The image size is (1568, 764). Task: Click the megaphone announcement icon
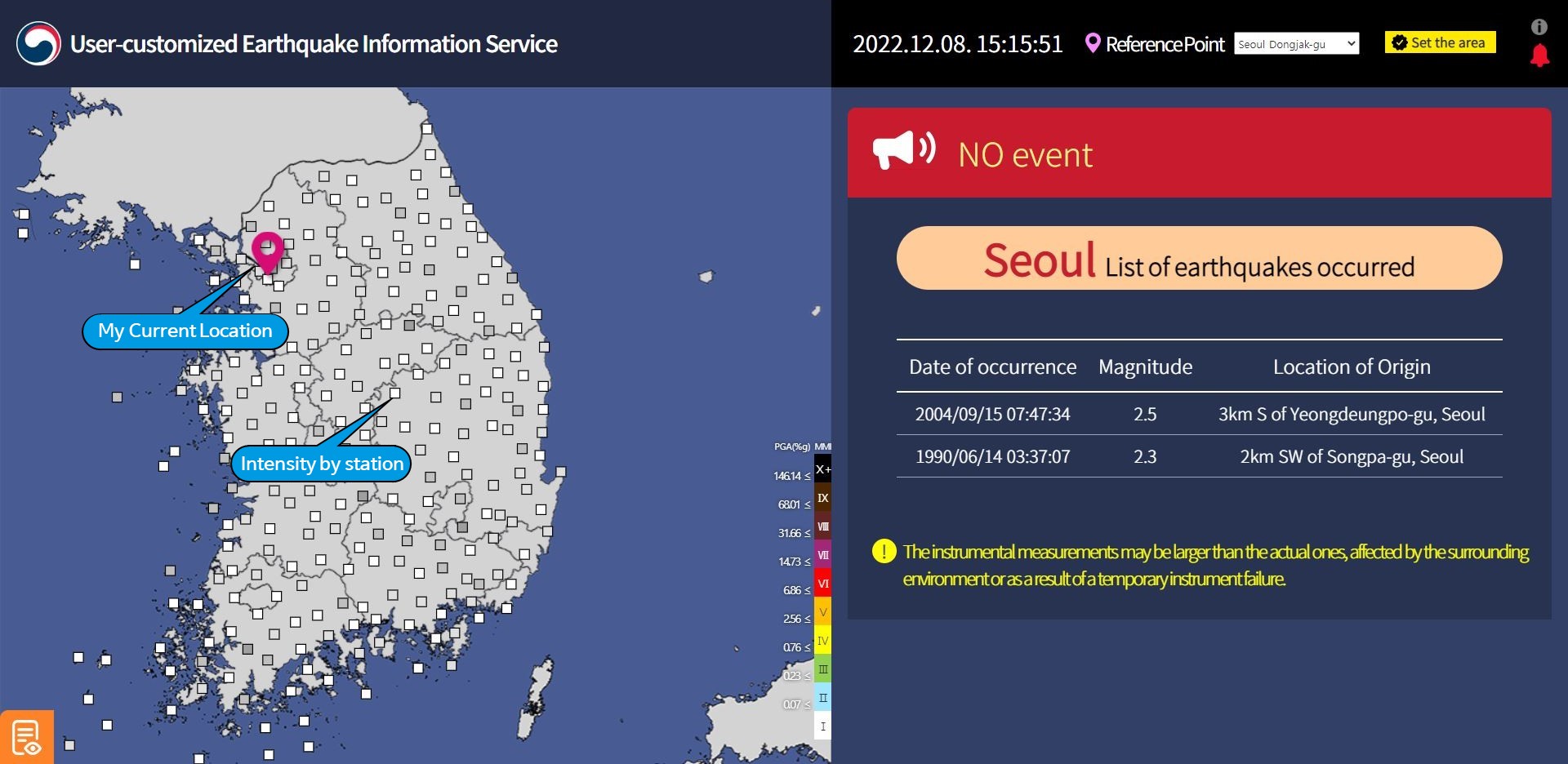902,151
